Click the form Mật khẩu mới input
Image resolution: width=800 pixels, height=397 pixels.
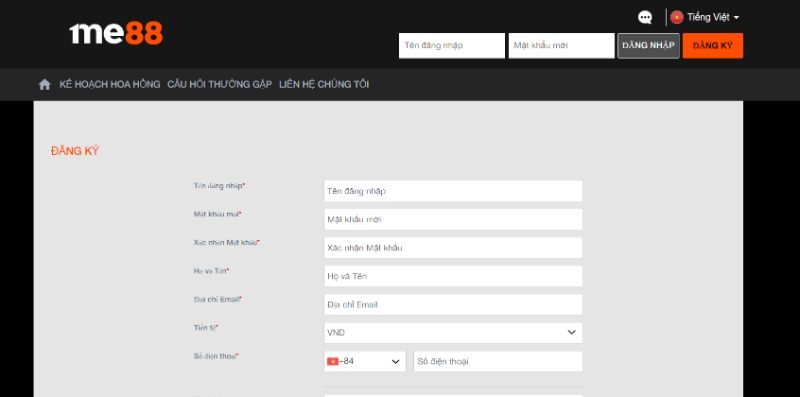tap(453, 219)
